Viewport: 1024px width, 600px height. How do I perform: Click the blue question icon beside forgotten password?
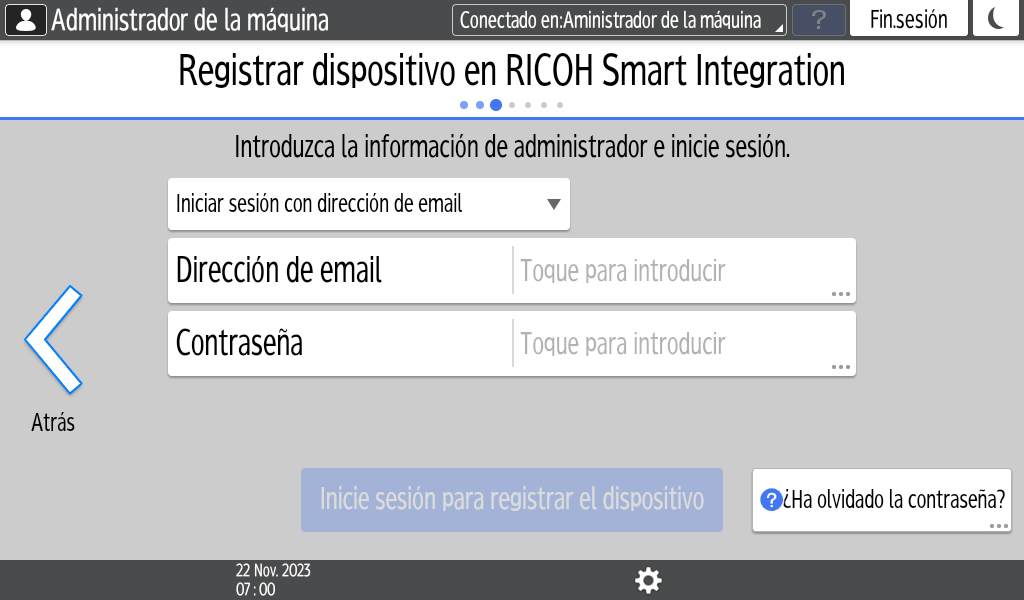coord(770,500)
